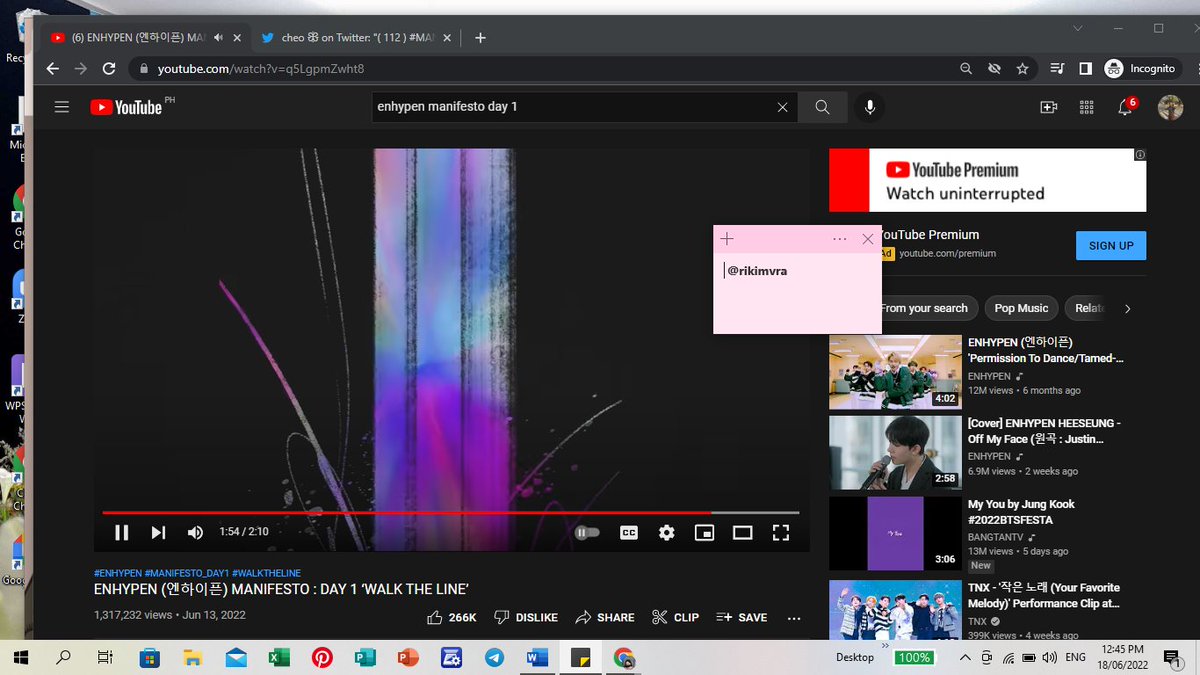Click the #ENHYPEN hashtag link
1200x675 pixels.
tap(117, 573)
